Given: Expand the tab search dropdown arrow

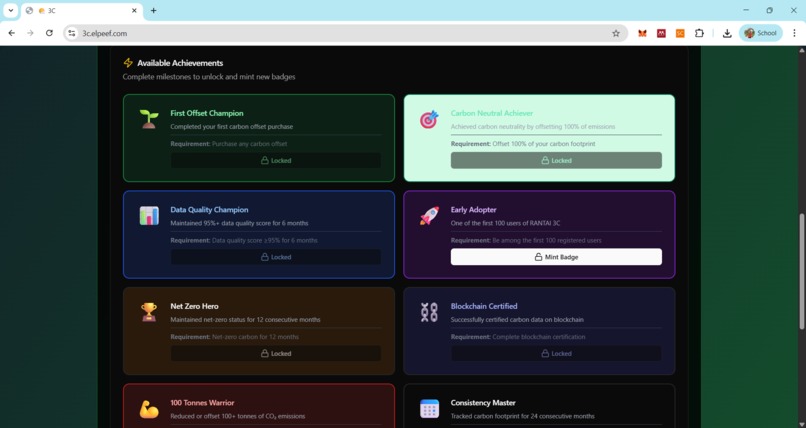Looking at the screenshot, I should [10, 10].
